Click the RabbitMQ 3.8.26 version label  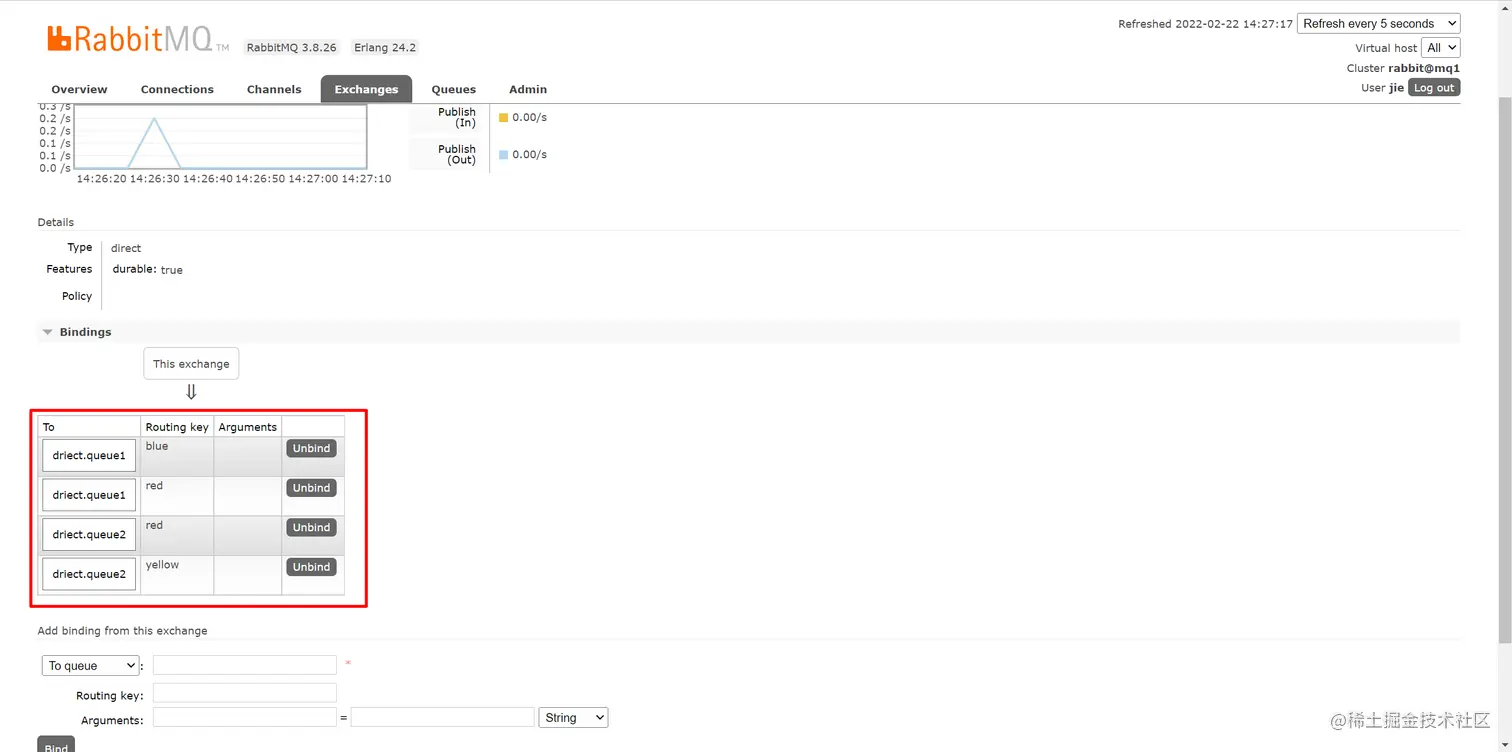pos(293,47)
